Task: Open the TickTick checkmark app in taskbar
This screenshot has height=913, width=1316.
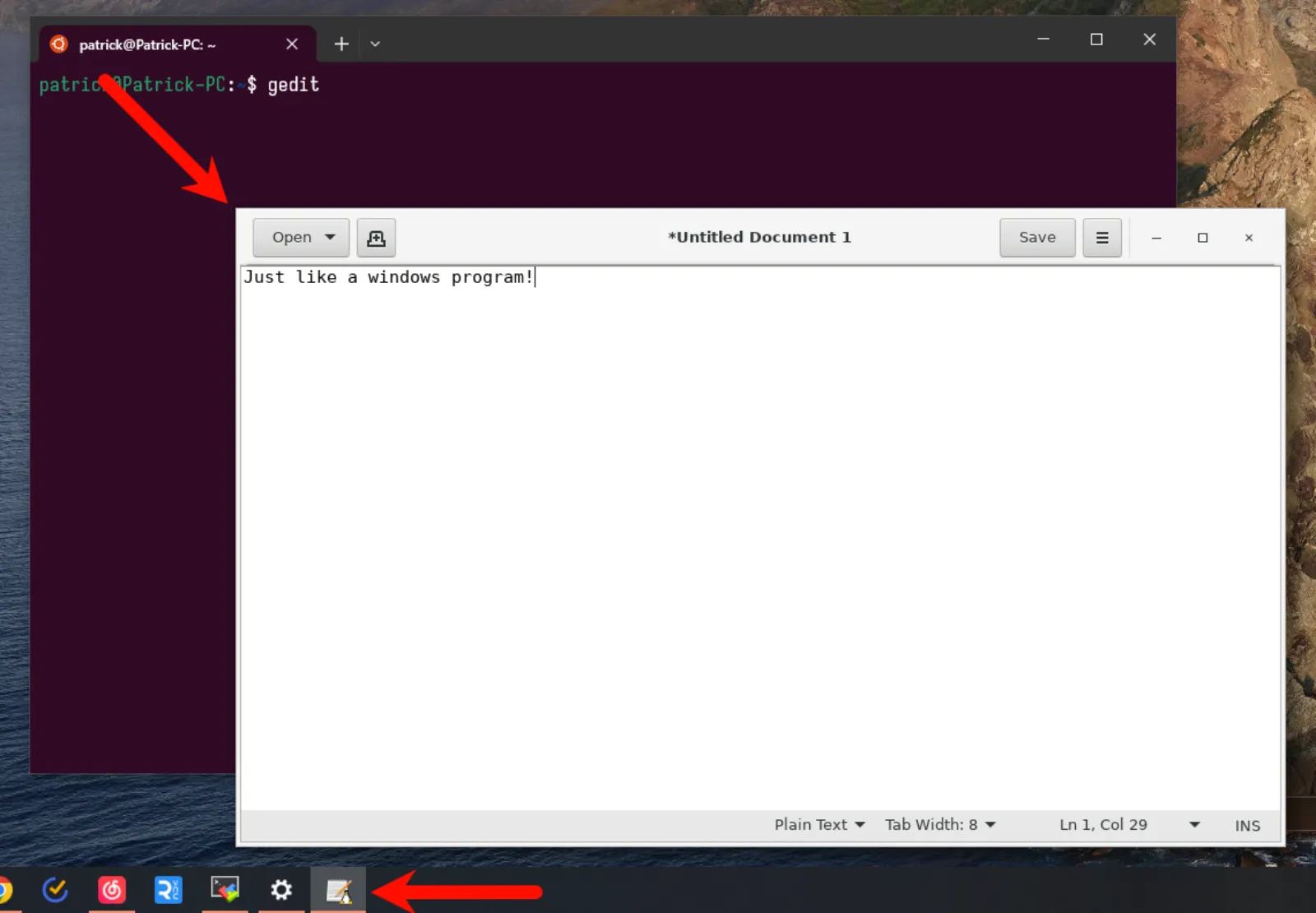Action: point(55,889)
